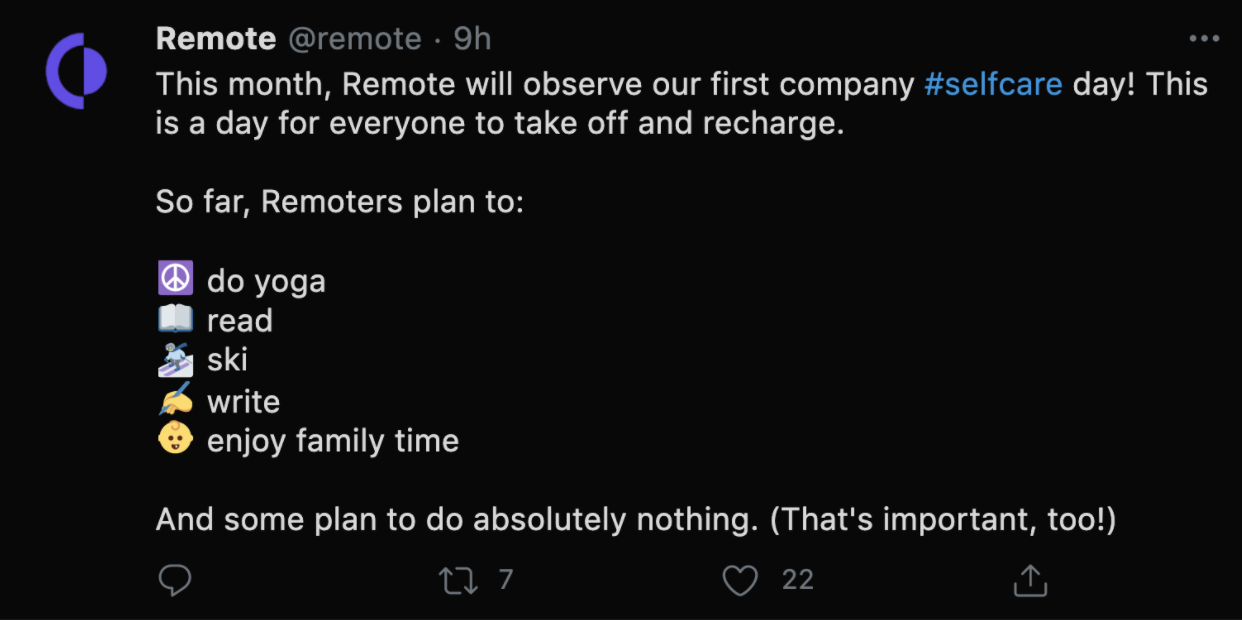The height and width of the screenshot is (620, 1242).
Task: Click the "absolutely nothing" closing sentence
Action: (635, 520)
